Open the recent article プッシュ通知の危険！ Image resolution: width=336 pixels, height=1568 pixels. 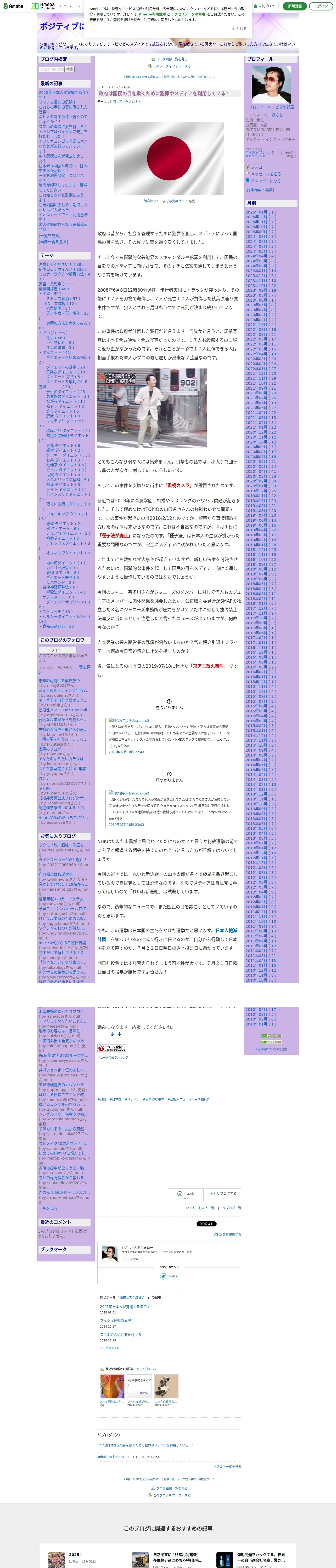tap(57, 102)
